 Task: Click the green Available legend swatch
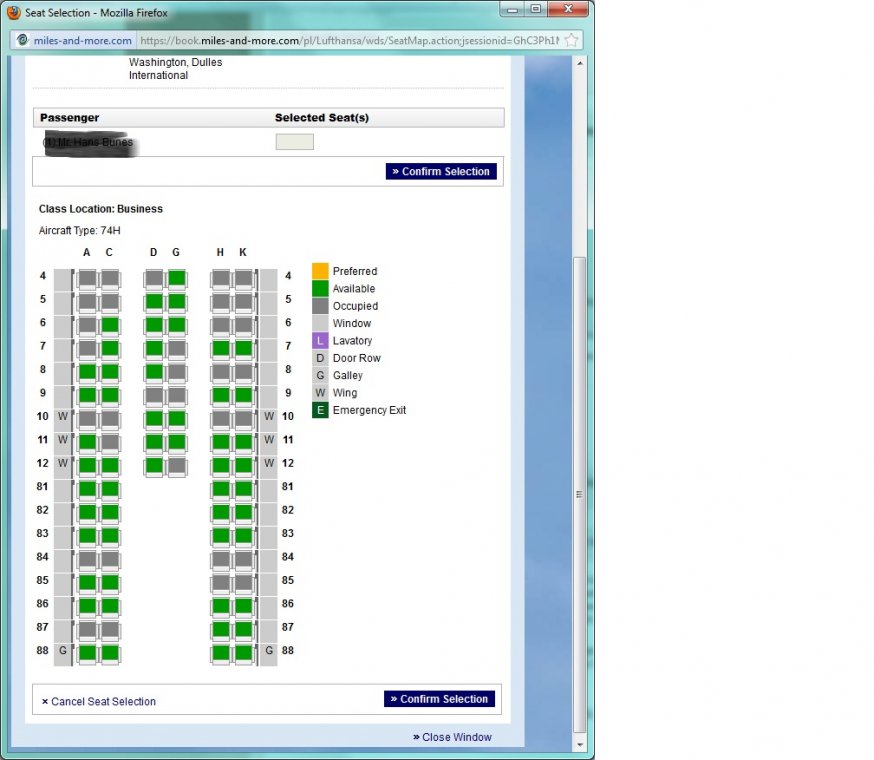(x=320, y=289)
